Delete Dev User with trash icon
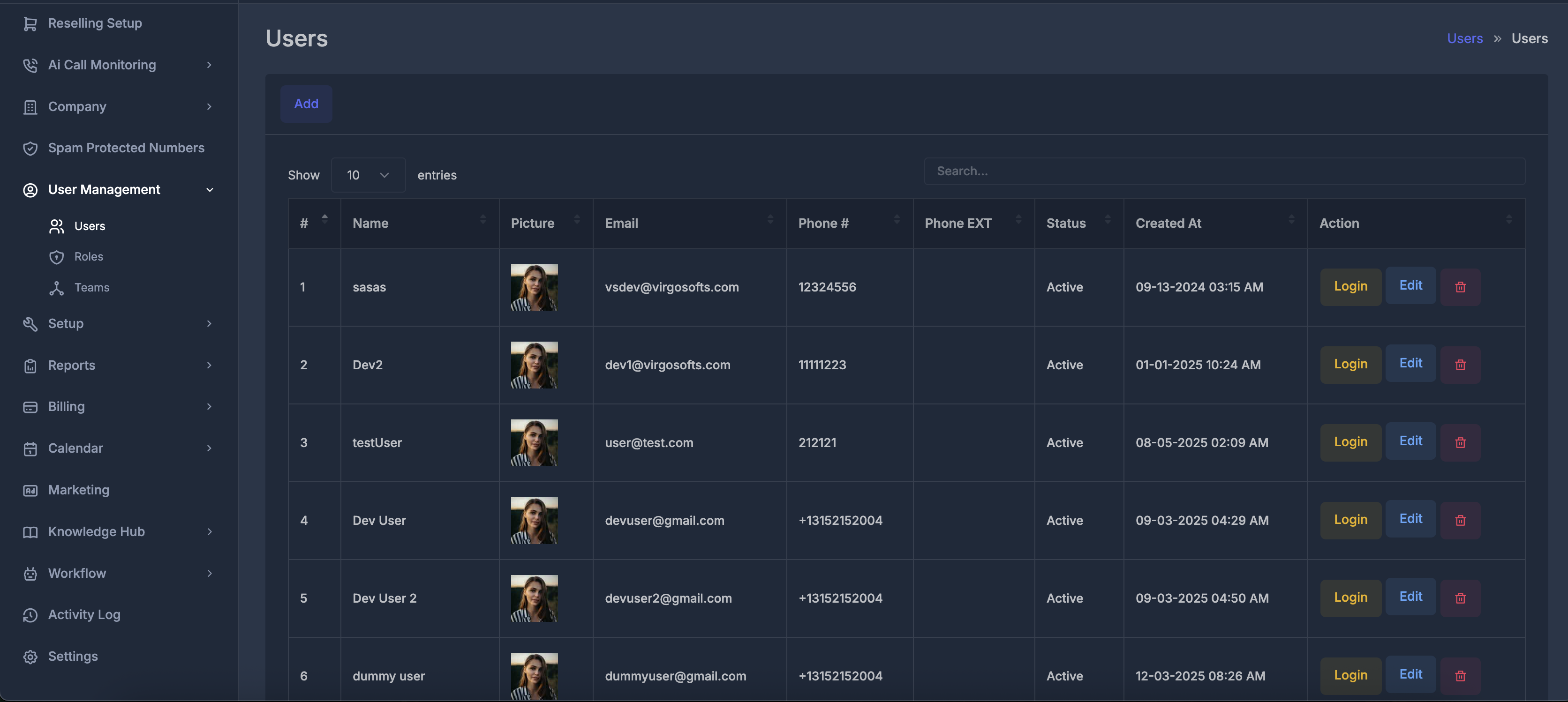1568x702 pixels. (1460, 521)
